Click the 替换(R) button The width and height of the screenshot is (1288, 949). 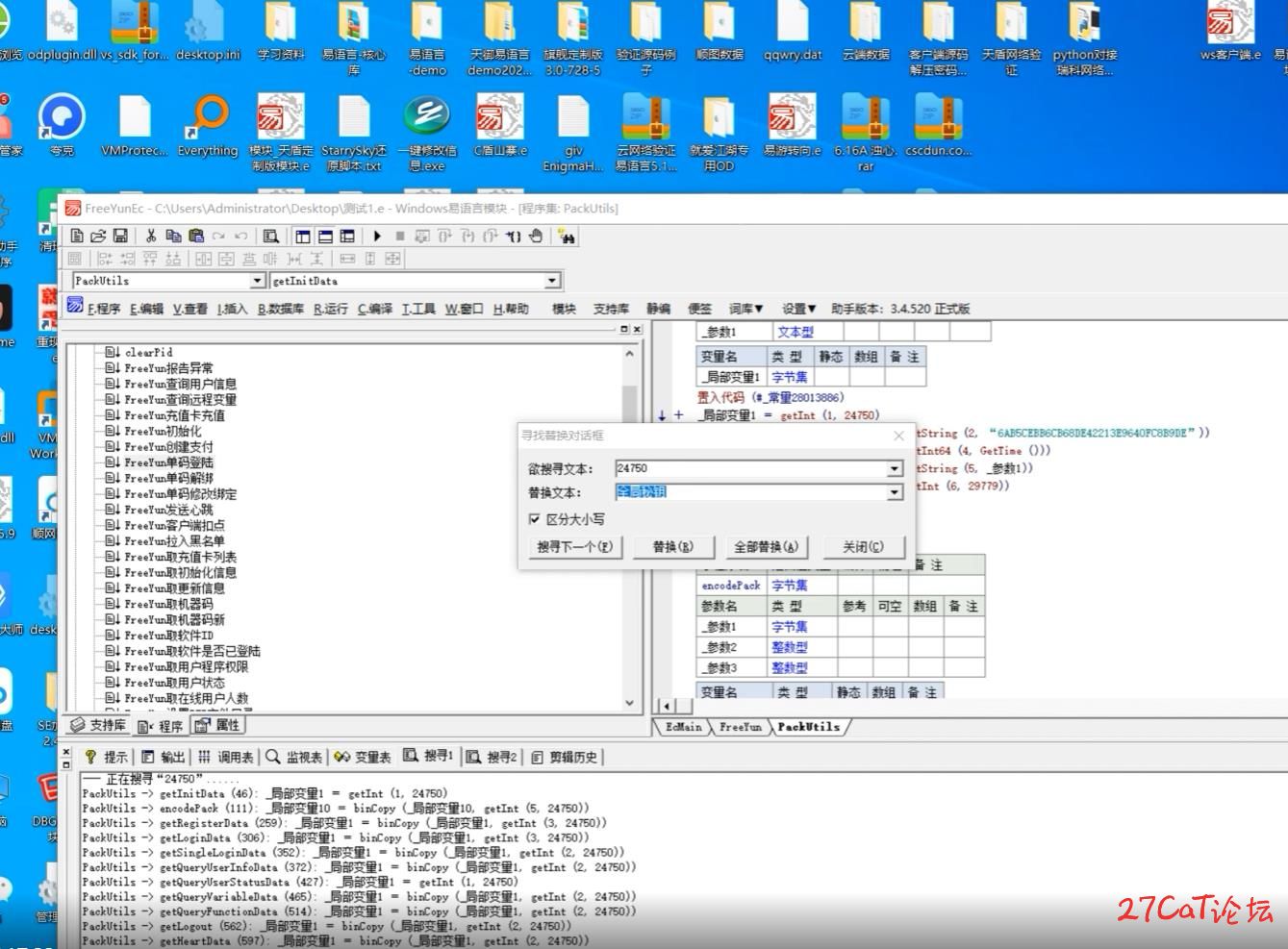(x=672, y=547)
